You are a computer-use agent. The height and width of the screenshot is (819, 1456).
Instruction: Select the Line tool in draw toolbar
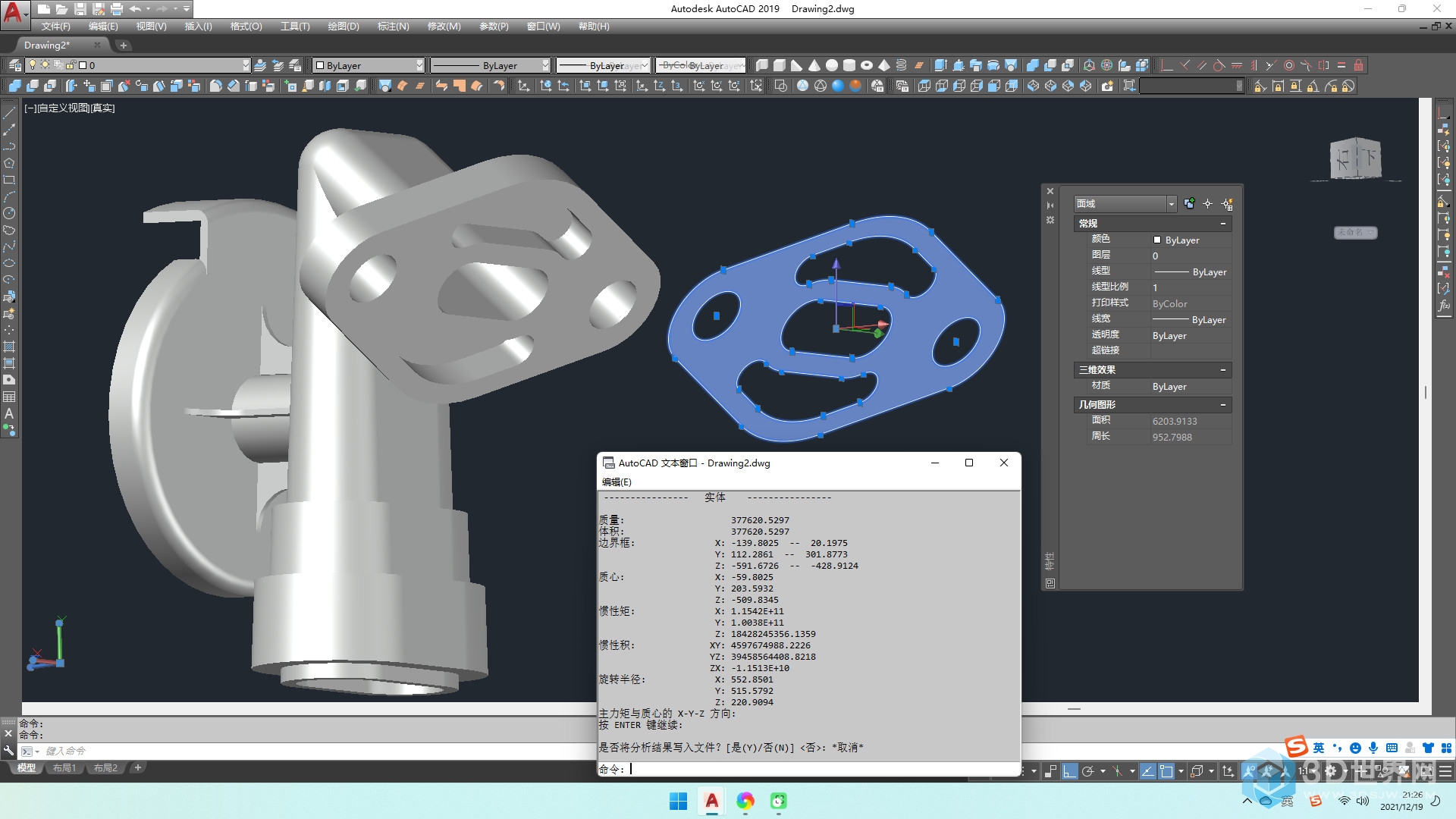pyautogui.click(x=9, y=113)
